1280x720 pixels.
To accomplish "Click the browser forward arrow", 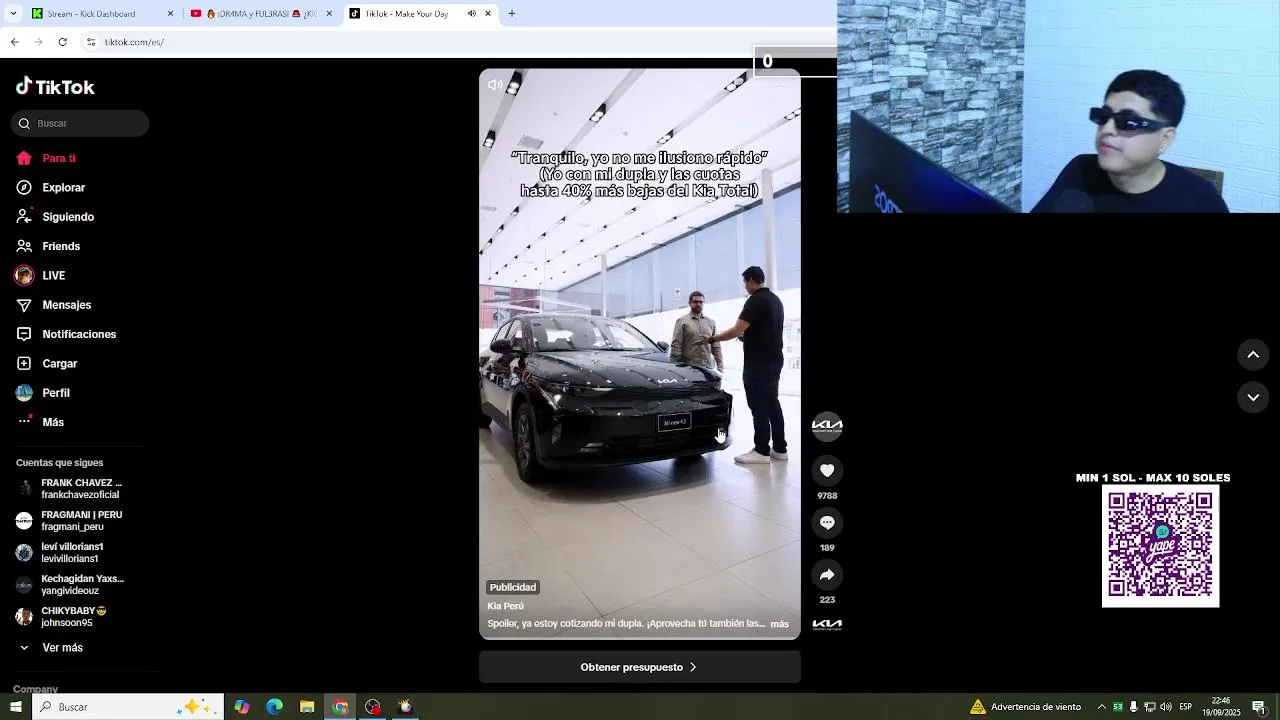I will (39, 42).
